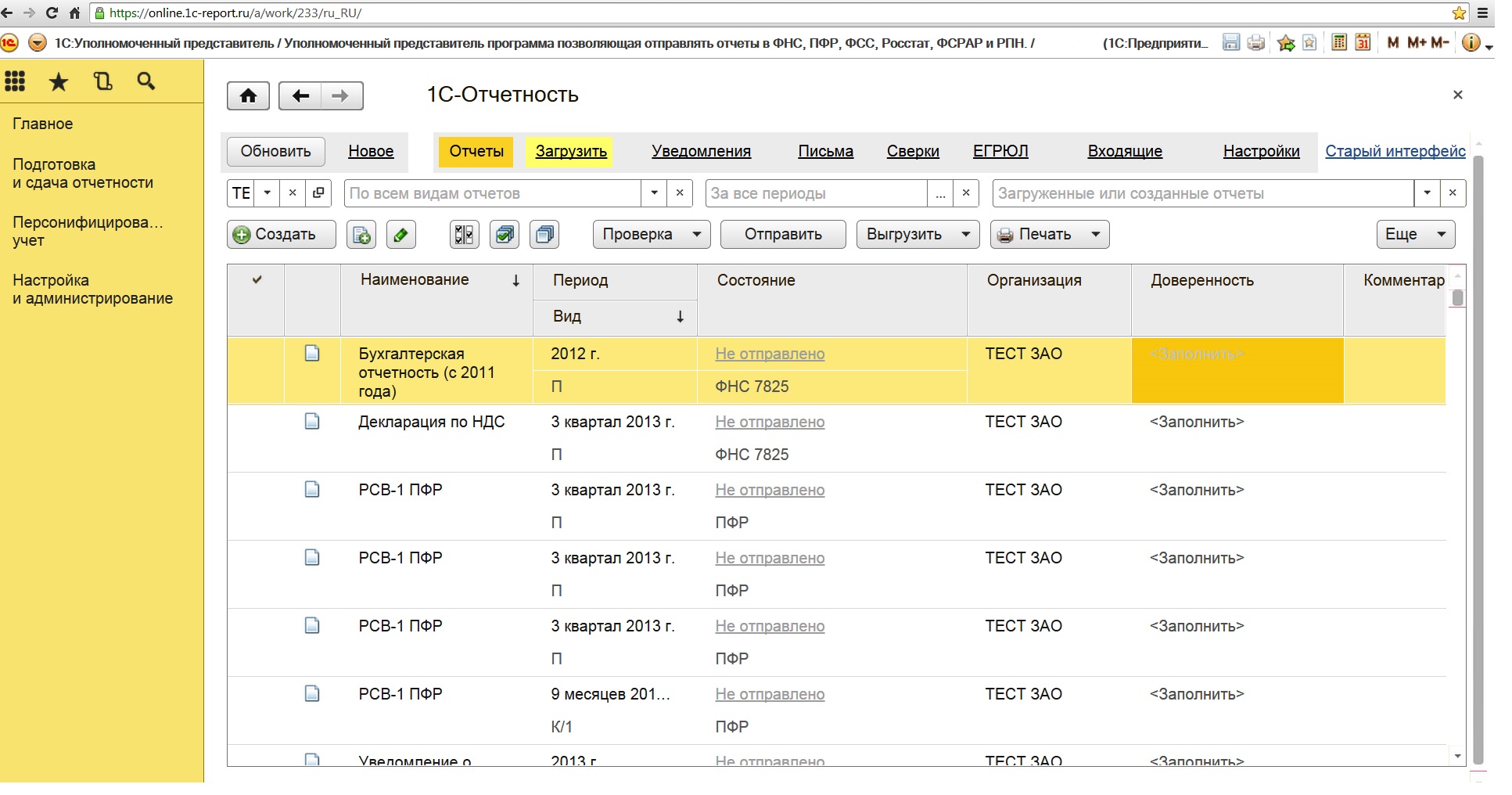Clear the period filter with X
Viewport: 1512px width, 795px height.
click(966, 193)
